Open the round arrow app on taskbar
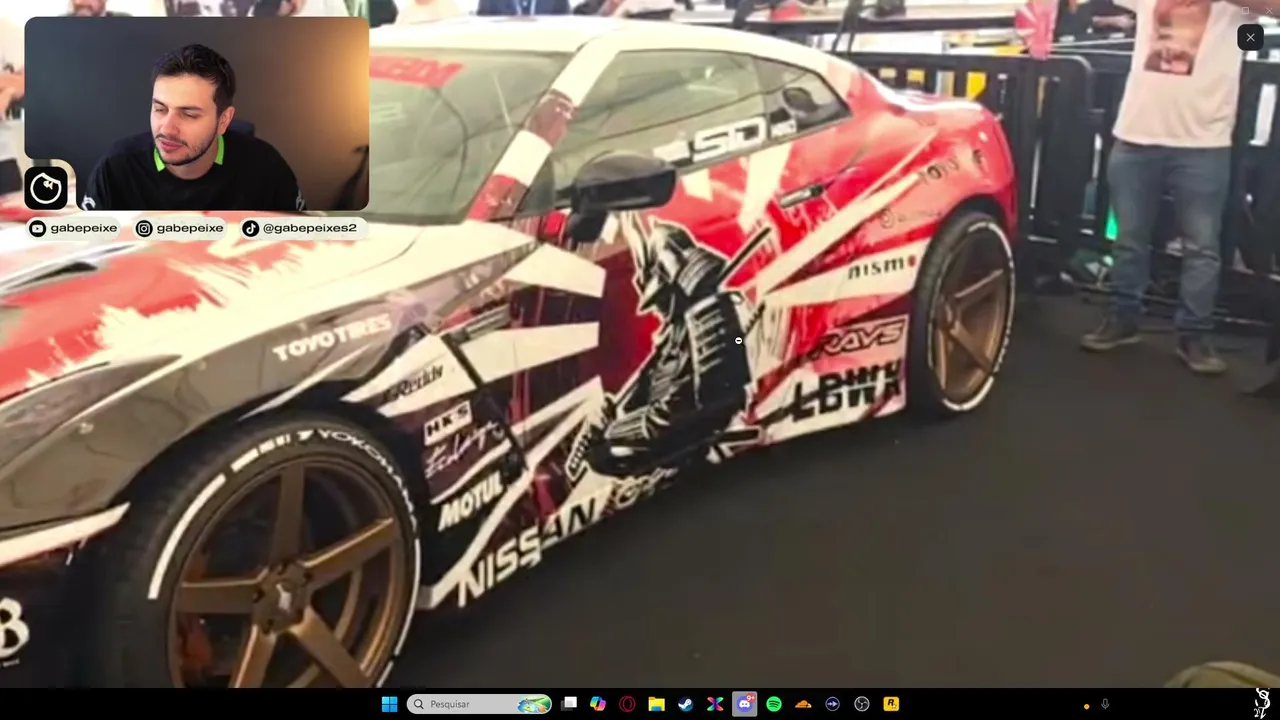This screenshot has height=720, width=1280. [832, 704]
